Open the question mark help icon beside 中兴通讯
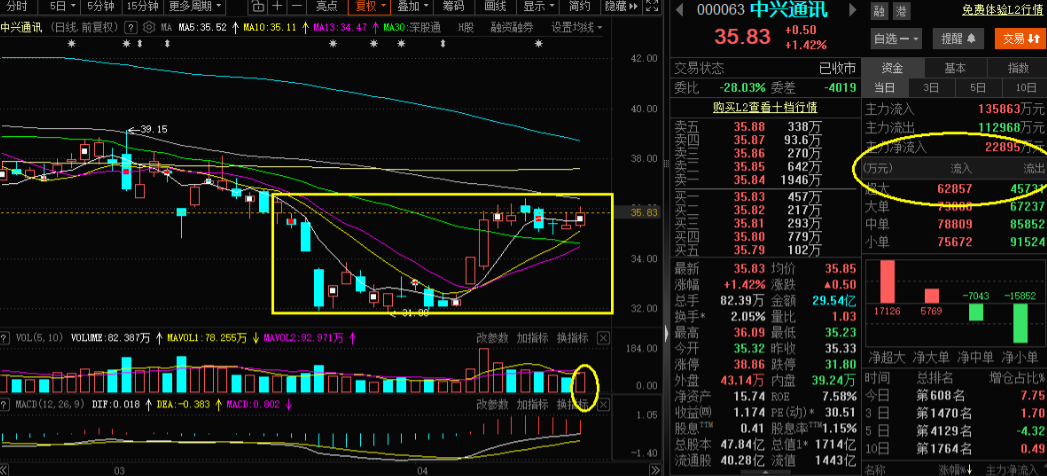 pos(132,28)
